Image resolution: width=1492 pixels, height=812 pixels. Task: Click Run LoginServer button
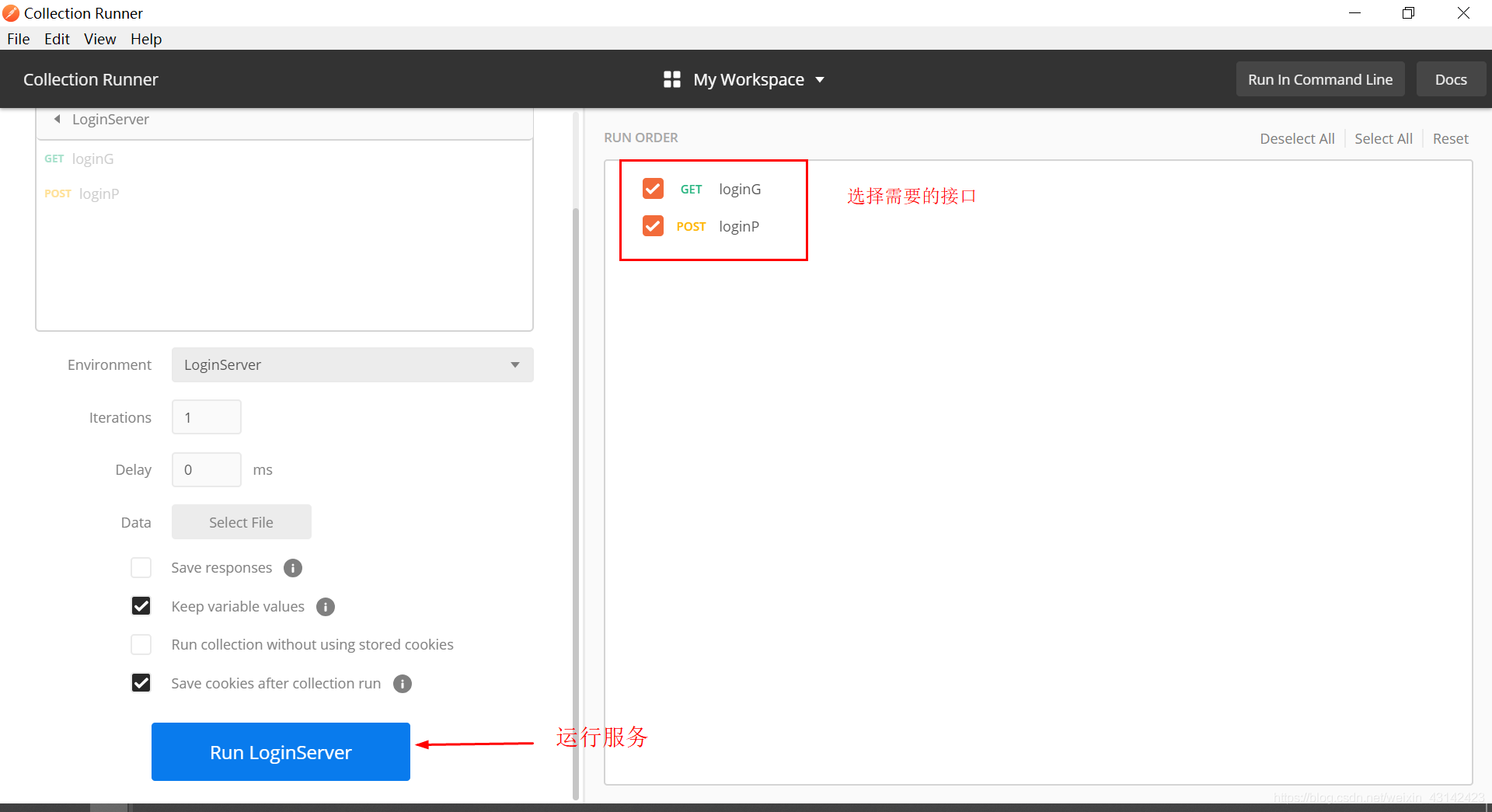tap(281, 751)
